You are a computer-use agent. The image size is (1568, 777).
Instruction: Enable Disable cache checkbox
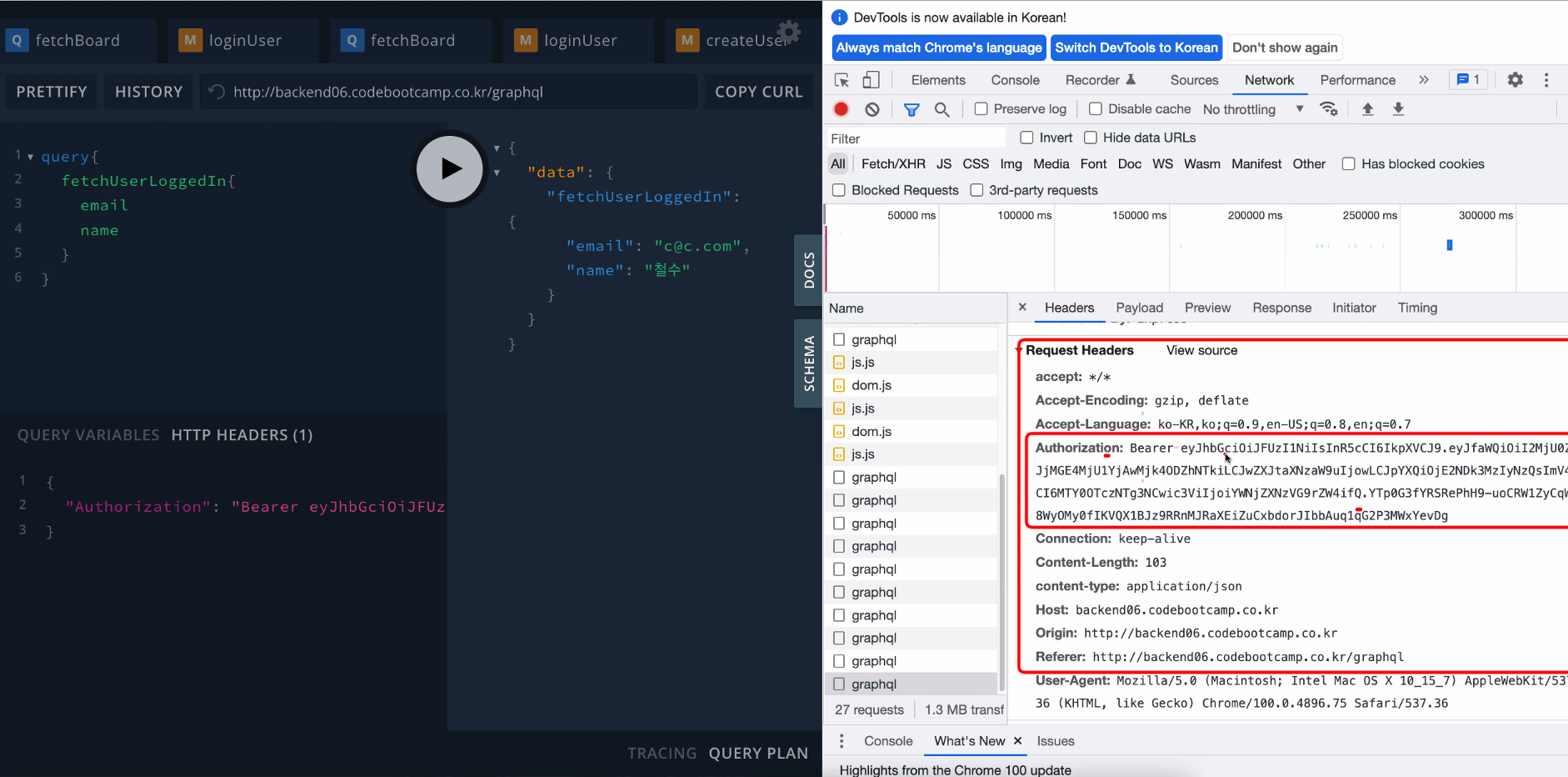(1096, 109)
